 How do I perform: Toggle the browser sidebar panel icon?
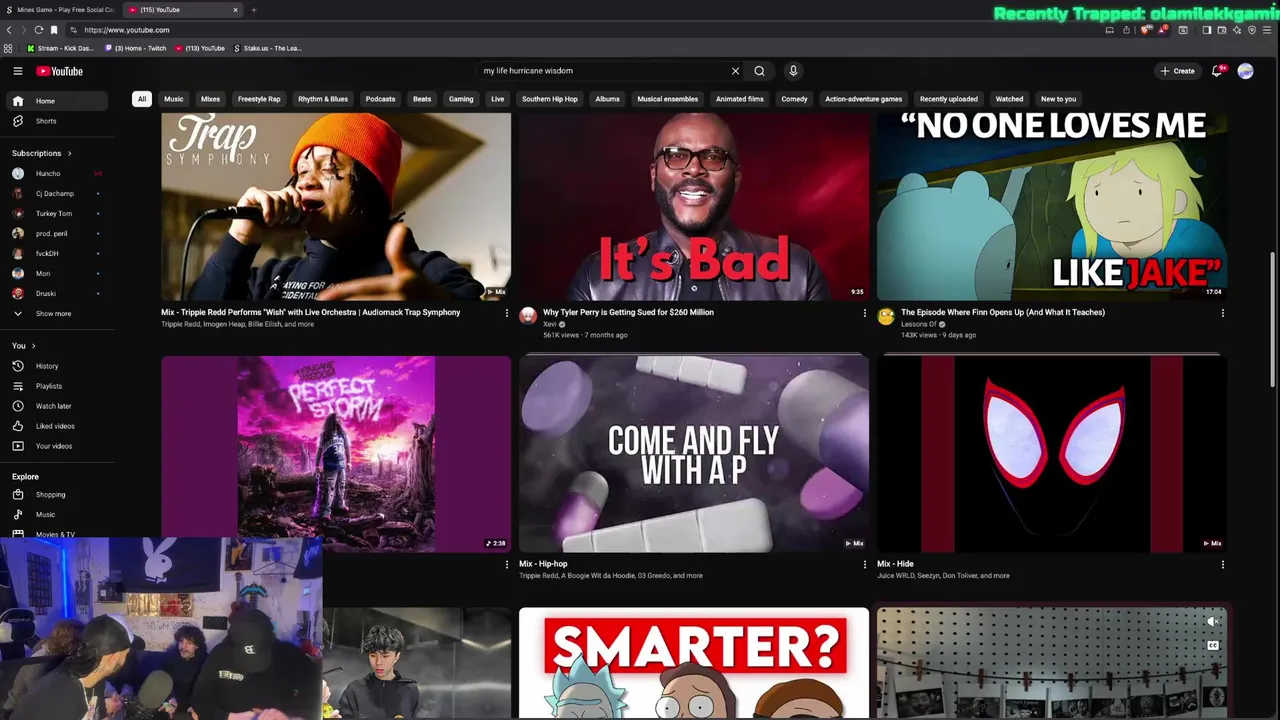coord(1207,30)
